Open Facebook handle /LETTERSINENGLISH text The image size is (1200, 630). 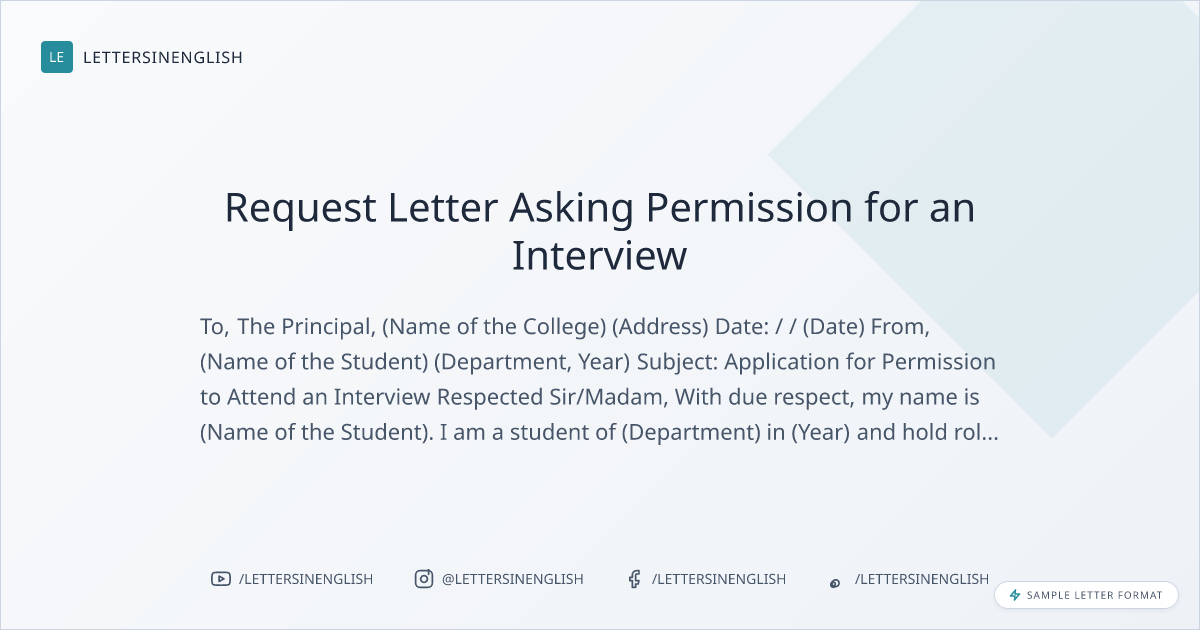[719, 579]
